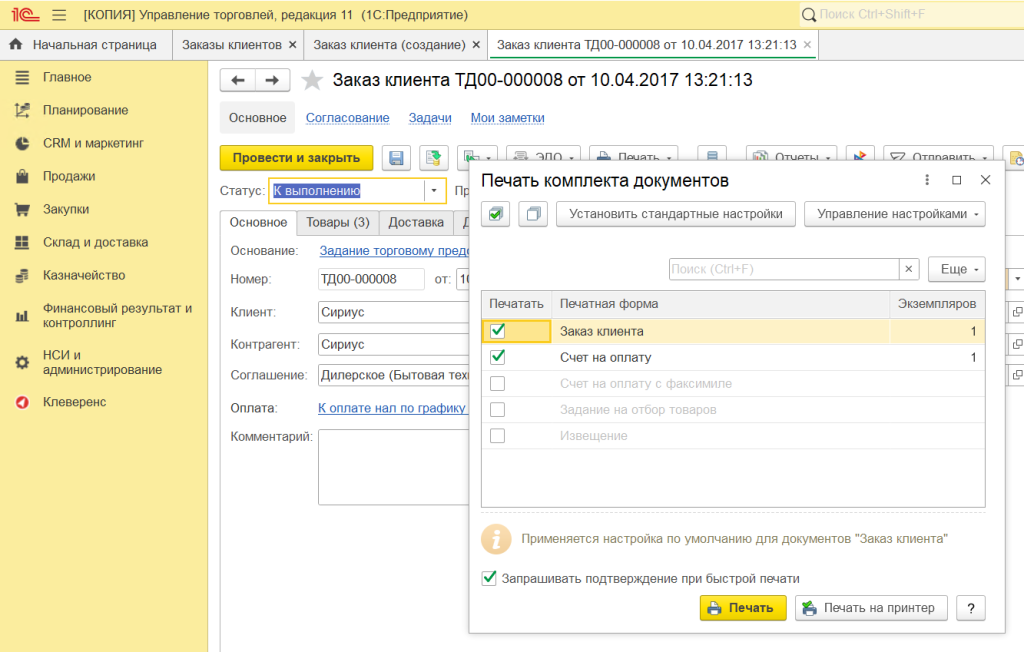
Task: Switch to the Заказ клиента (создание) tab
Action: [x=389, y=45]
